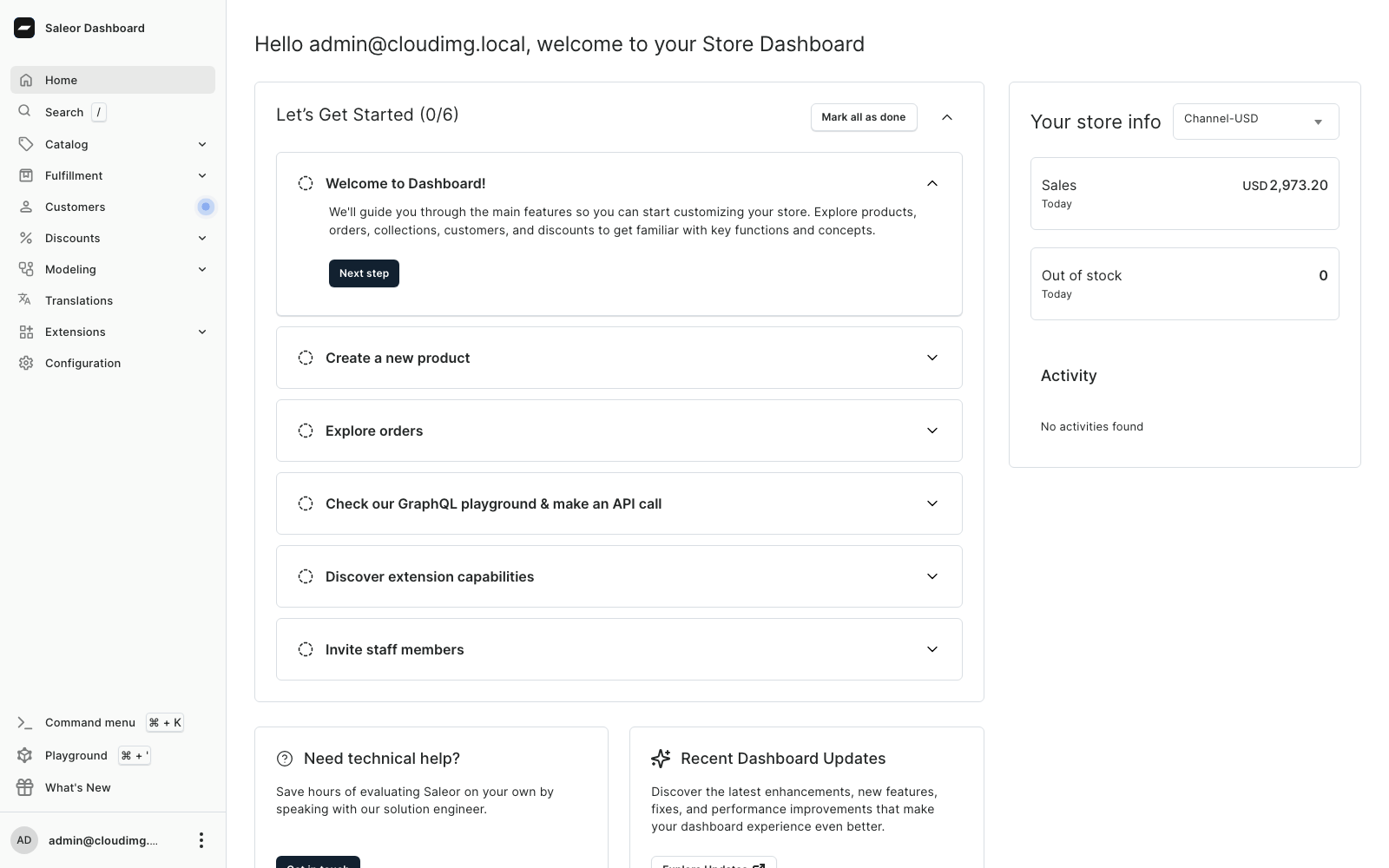Click the Out of stock card
1389x868 pixels.
pyautogui.click(x=1184, y=284)
